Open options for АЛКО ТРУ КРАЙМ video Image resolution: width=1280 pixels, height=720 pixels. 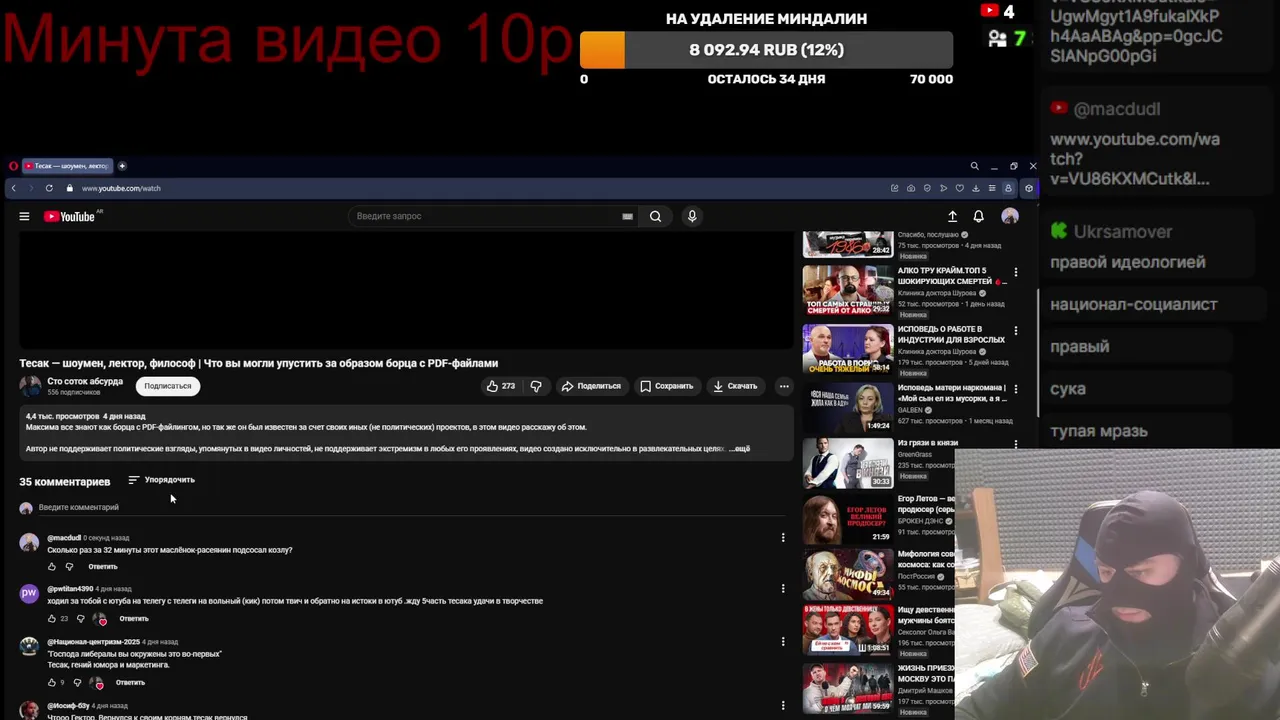point(1015,272)
